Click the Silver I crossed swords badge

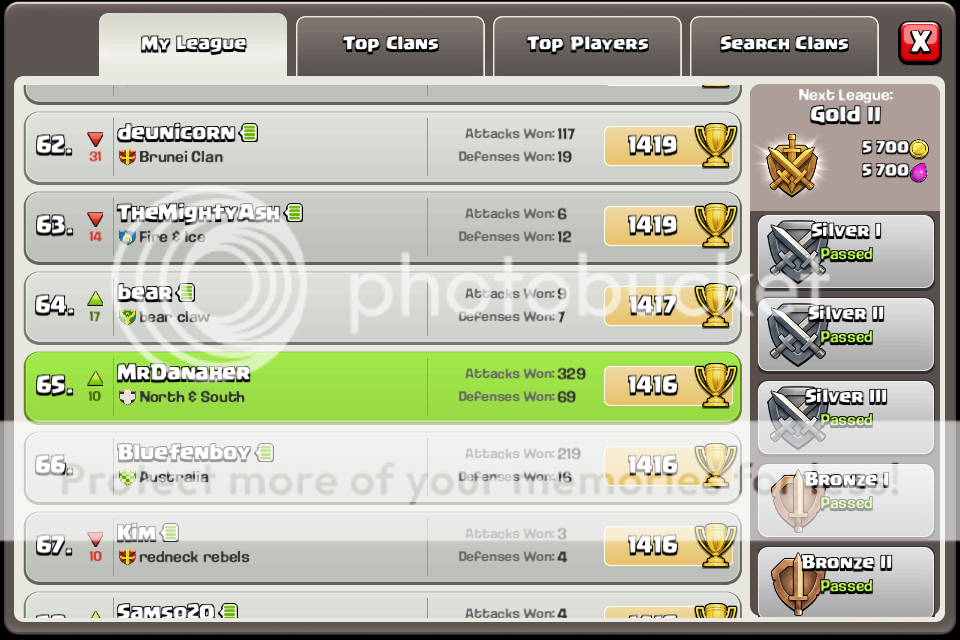click(793, 251)
